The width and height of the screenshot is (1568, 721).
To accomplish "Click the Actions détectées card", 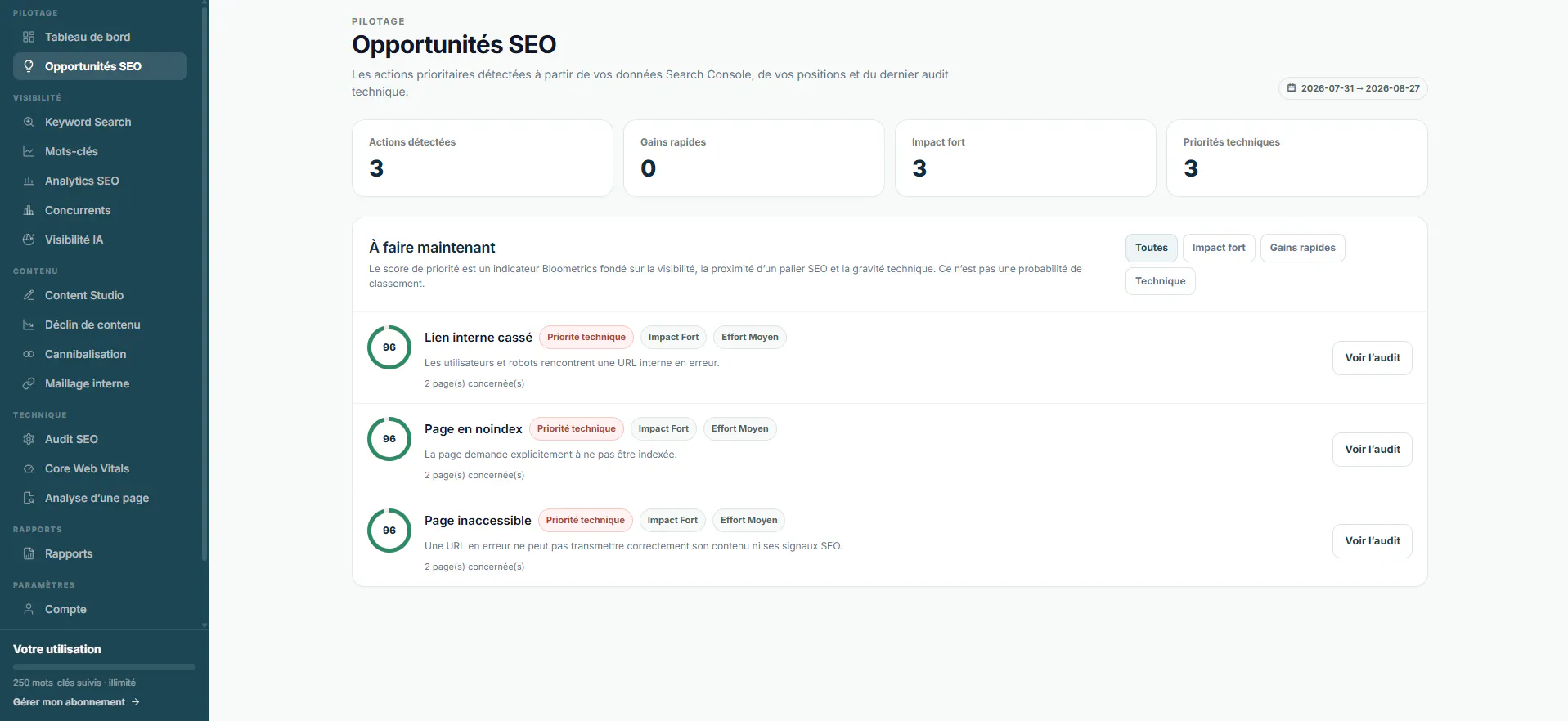I will pos(483,159).
